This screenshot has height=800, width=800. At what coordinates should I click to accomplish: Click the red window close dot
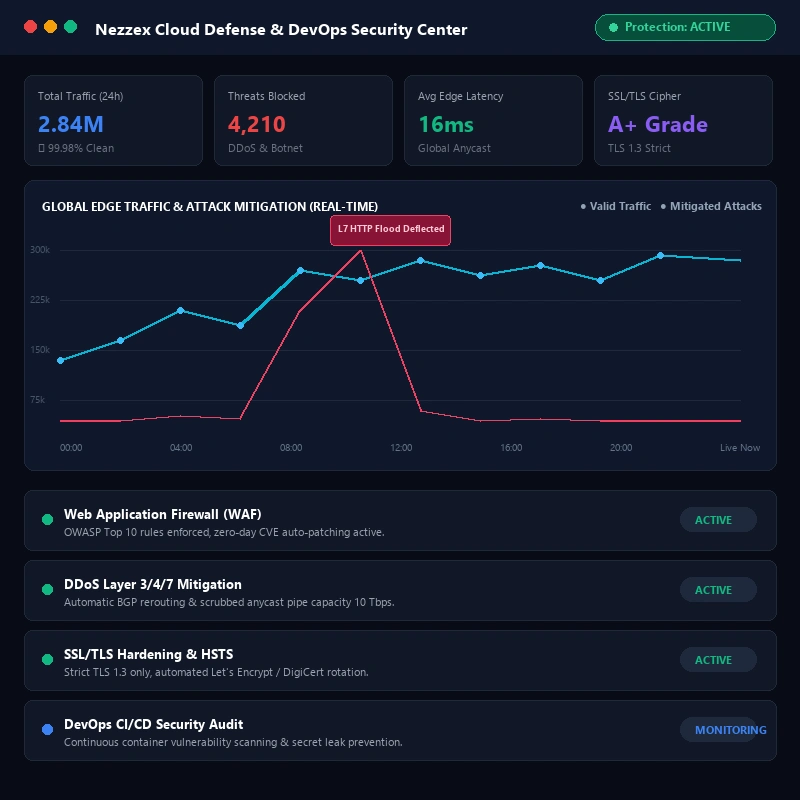31,27
